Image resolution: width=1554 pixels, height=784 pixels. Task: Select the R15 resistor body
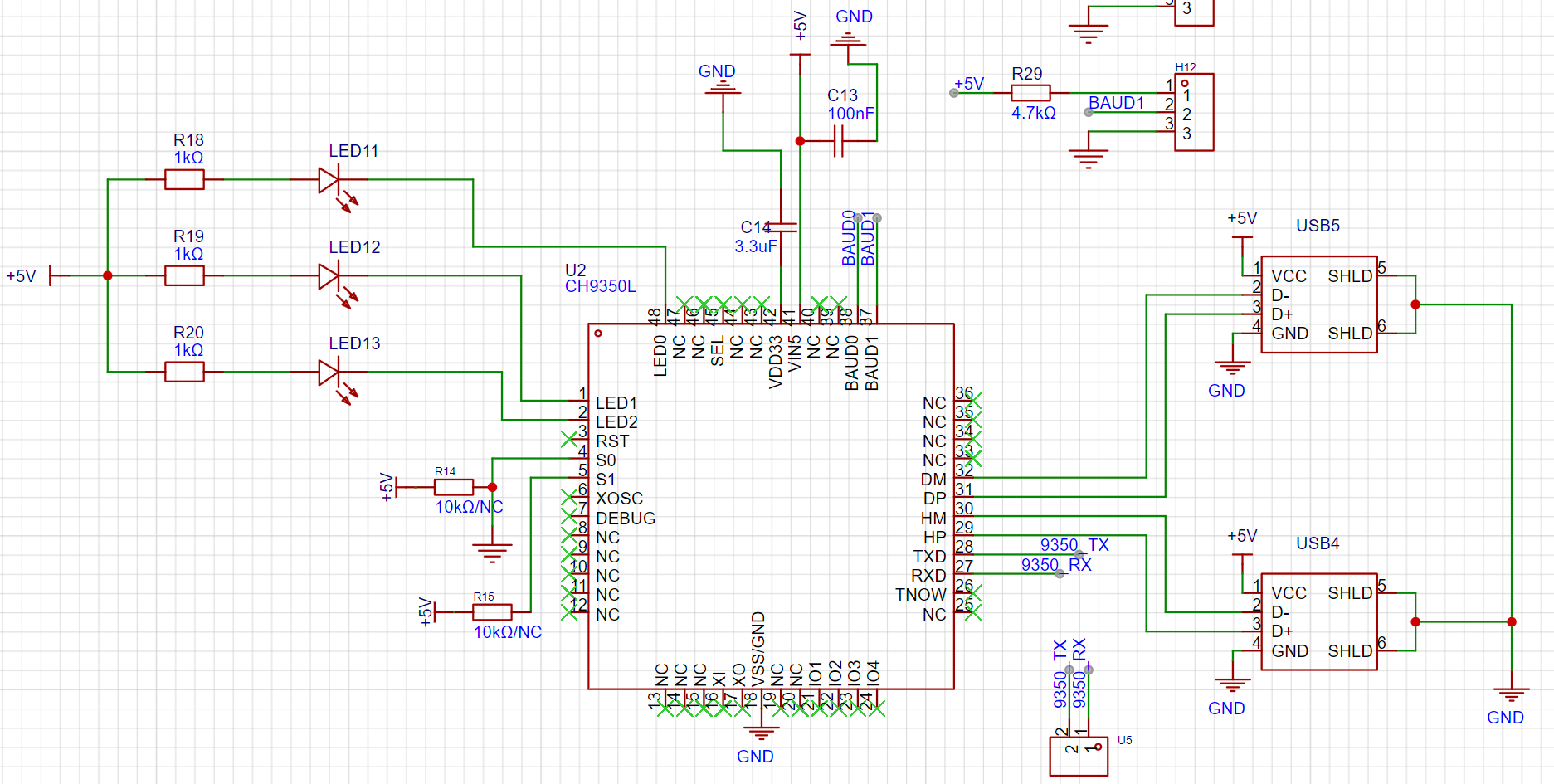coord(492,612)
